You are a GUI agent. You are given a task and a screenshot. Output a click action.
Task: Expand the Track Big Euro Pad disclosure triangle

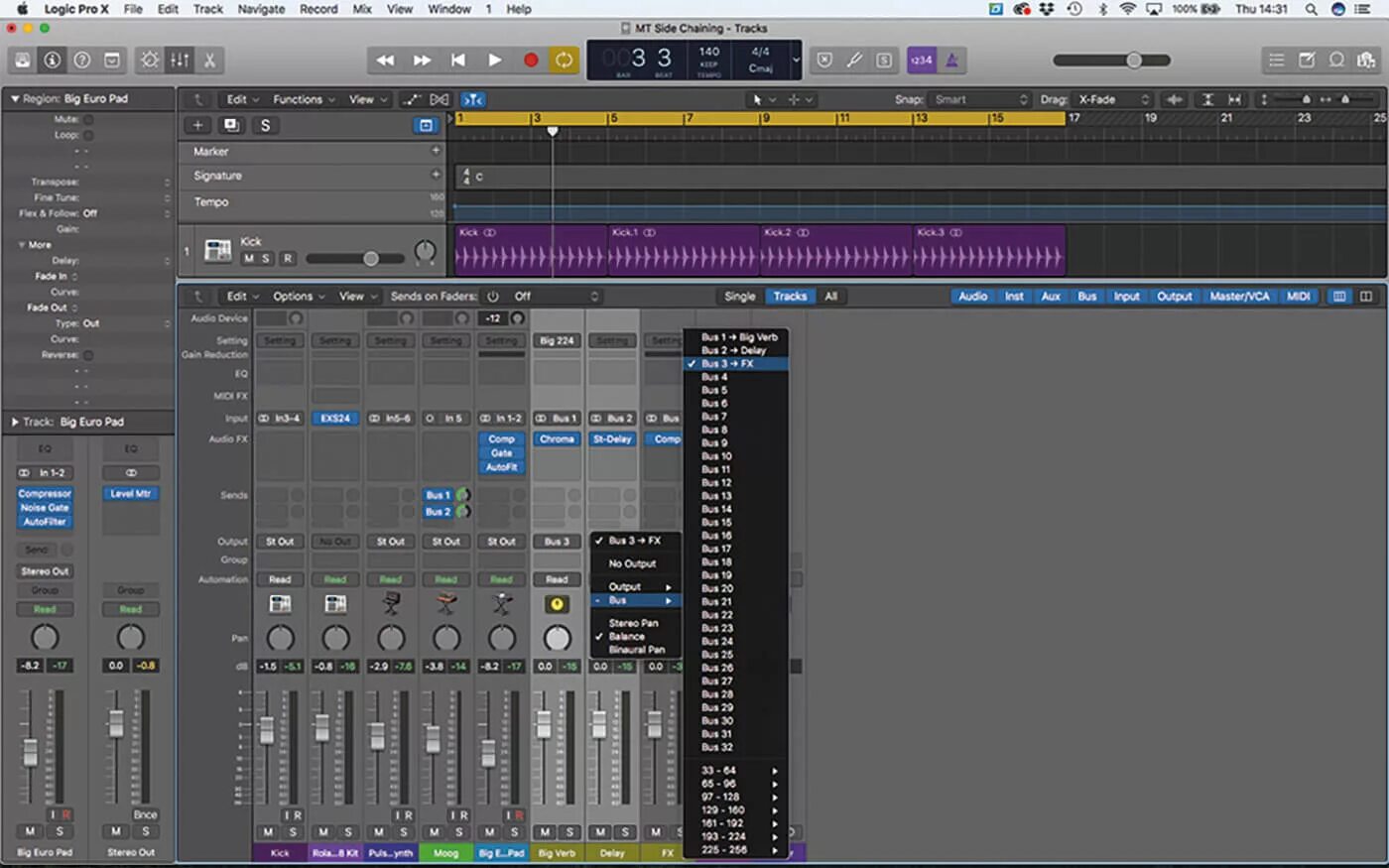15,422
